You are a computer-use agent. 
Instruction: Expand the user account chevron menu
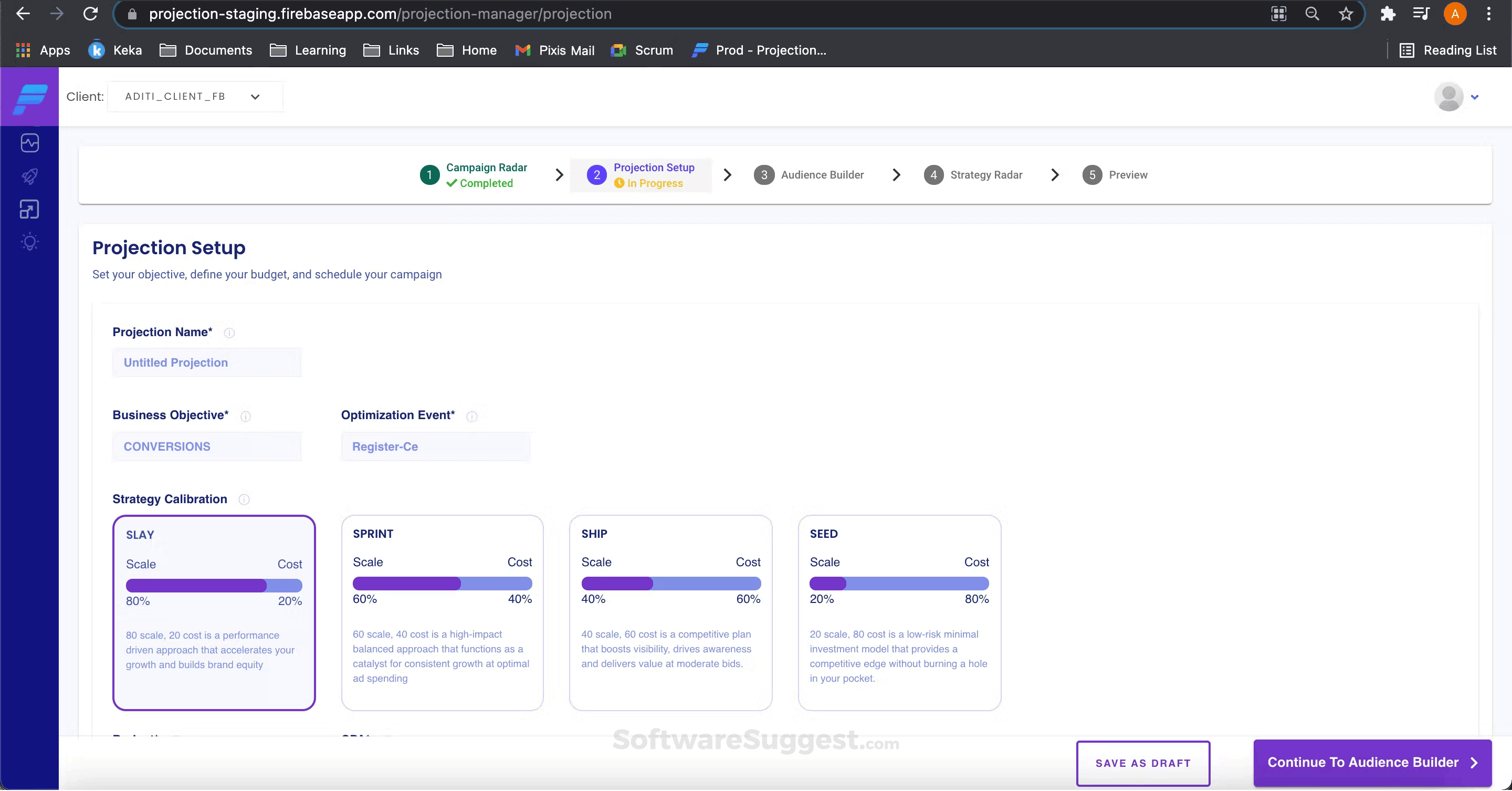pos(1474,98)
